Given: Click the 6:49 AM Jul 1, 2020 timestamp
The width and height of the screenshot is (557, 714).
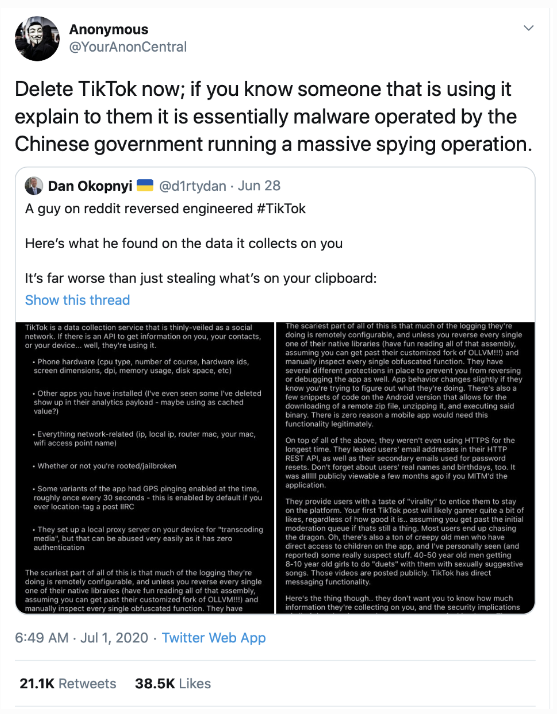Looking at the screenshot, I should click(x=82, y=638).
